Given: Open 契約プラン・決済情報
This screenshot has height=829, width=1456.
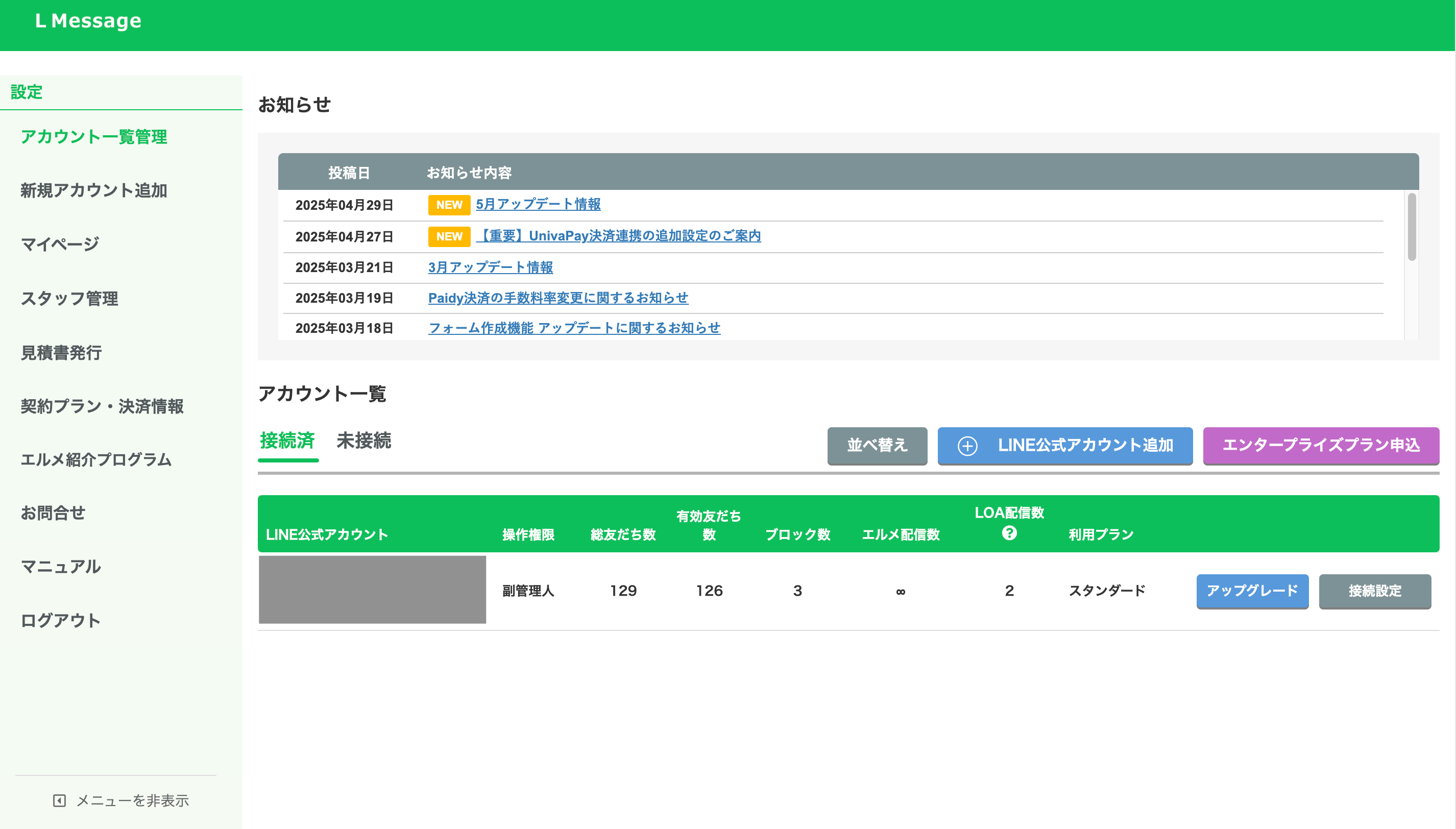Looking at the screenshot, I should coord(103,406).
